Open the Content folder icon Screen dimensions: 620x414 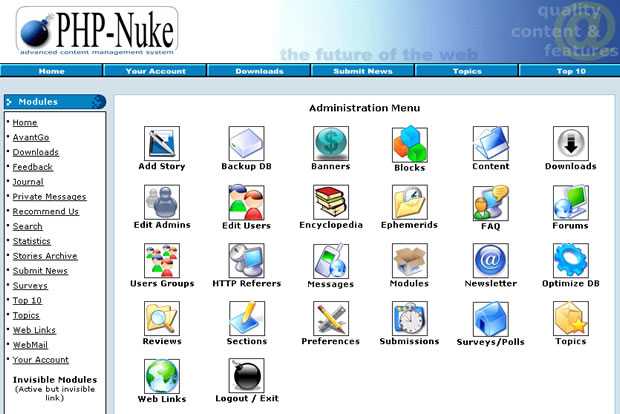(x=490, y=143)
